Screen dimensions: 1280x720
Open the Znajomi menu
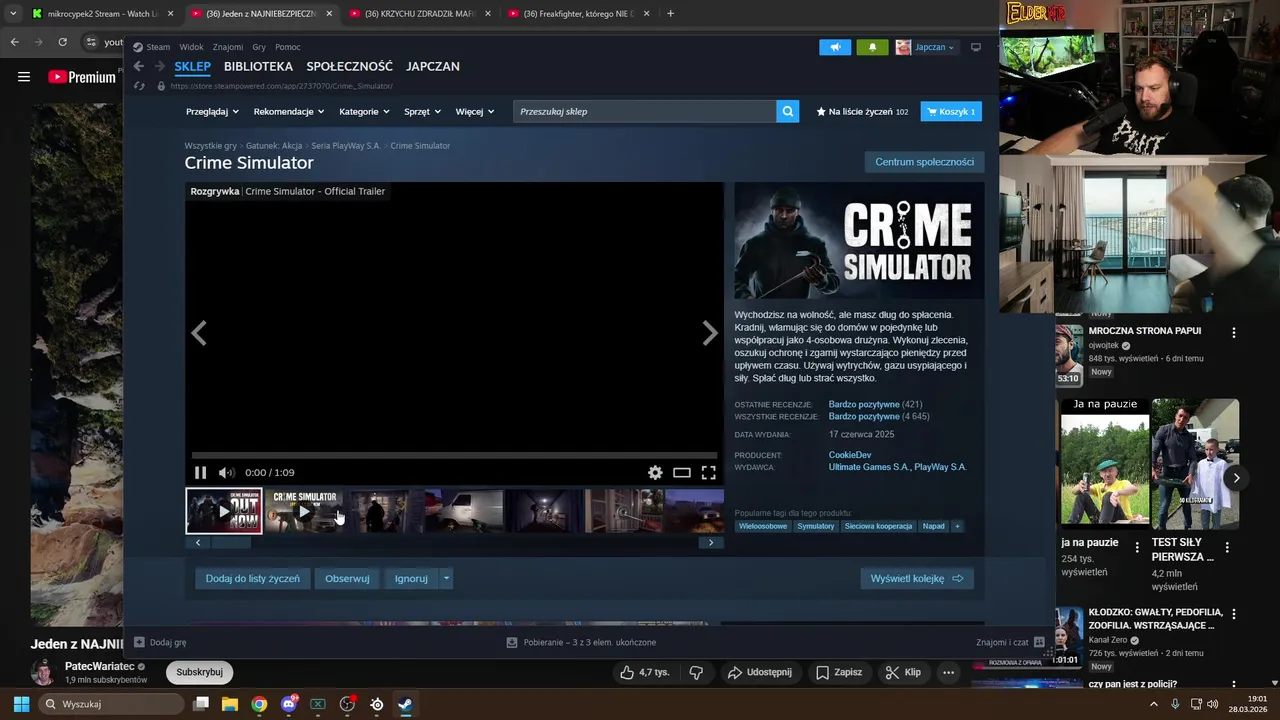[228, 47]
